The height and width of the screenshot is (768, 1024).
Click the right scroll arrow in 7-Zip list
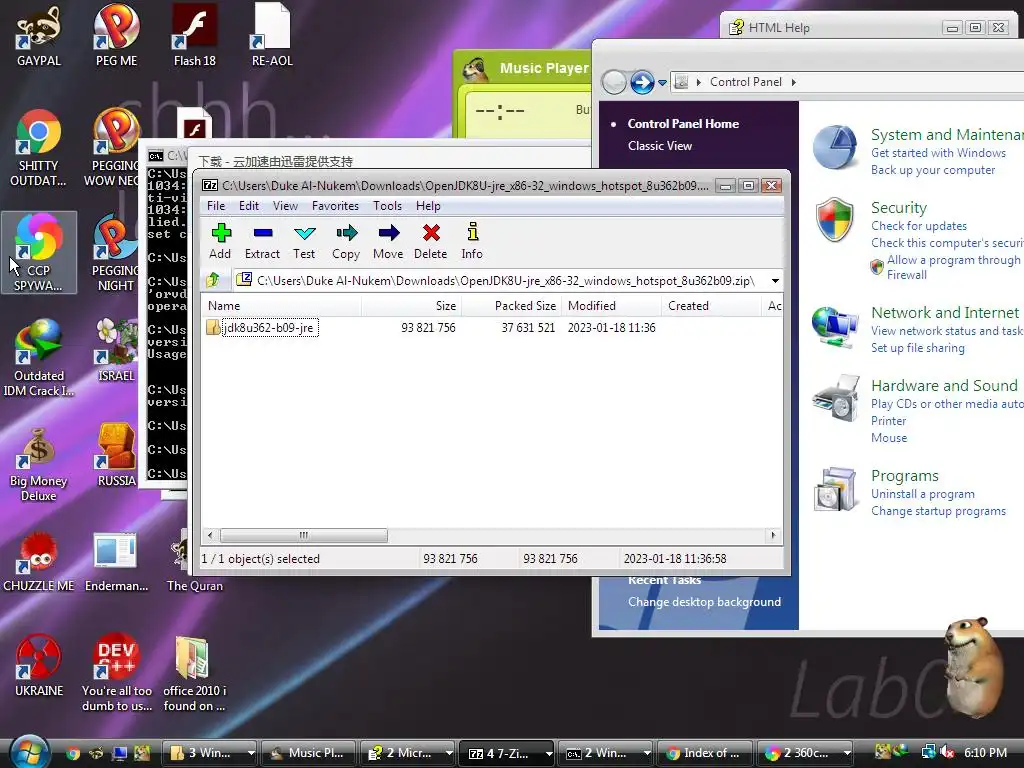[774, 536]
